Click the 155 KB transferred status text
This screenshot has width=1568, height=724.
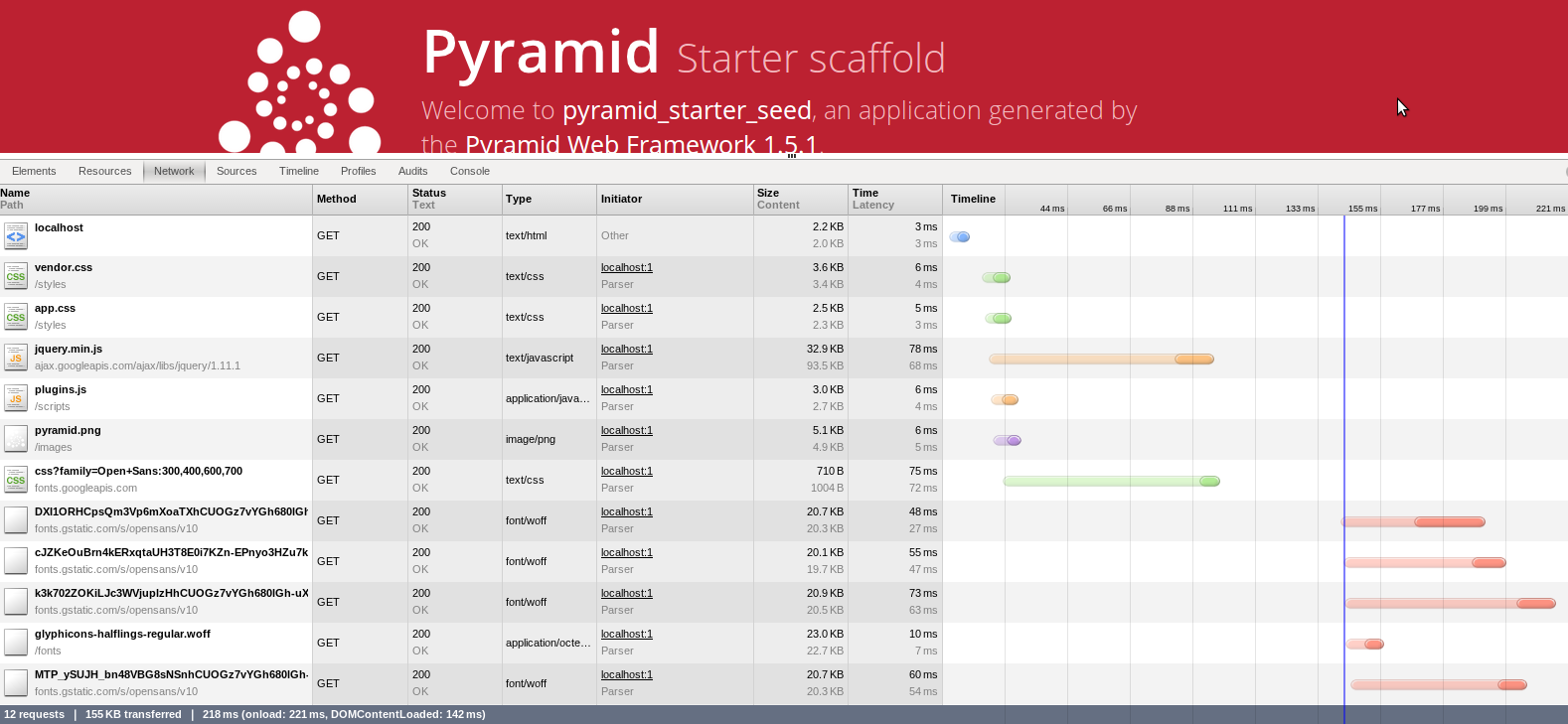point(133,714)
